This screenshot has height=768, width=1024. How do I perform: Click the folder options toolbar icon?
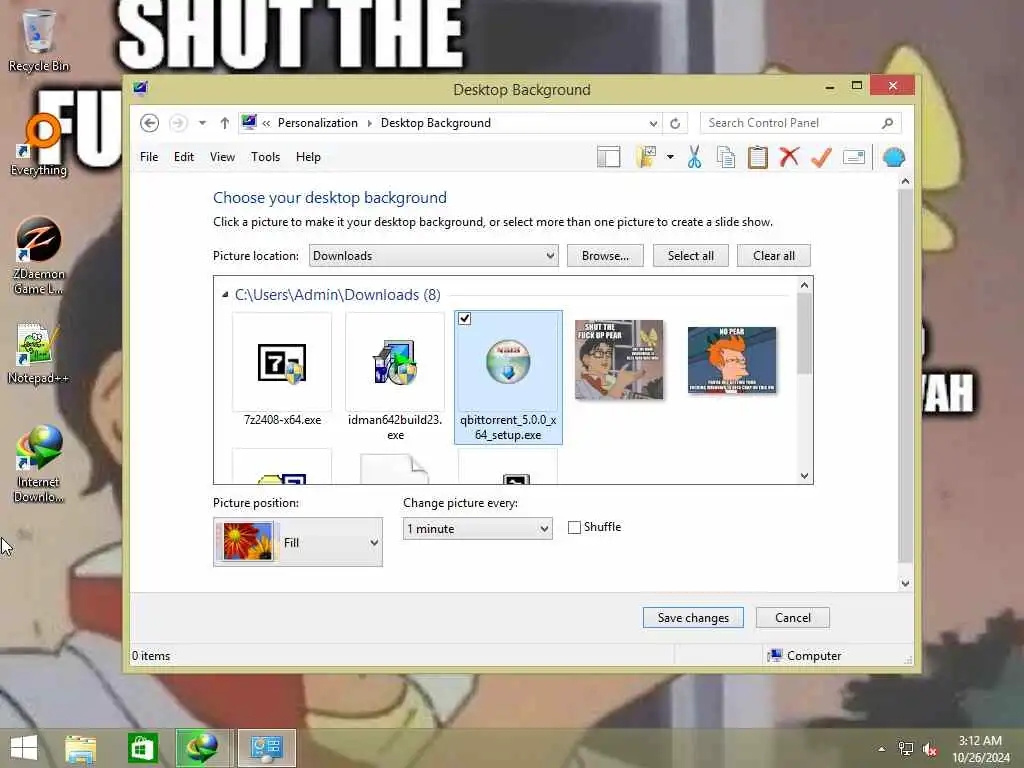tap(645, 157)
